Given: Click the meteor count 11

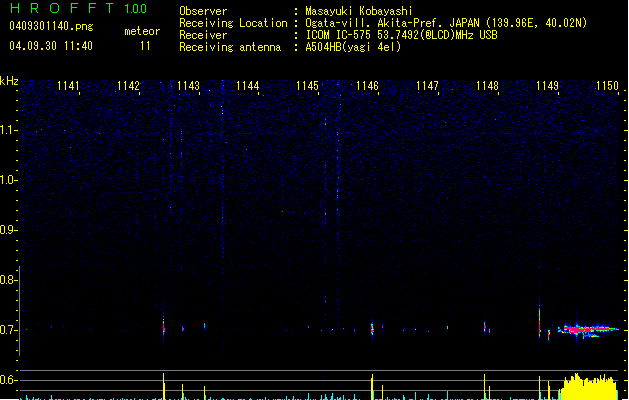Looking at the screenshot, I should [145, 46].
